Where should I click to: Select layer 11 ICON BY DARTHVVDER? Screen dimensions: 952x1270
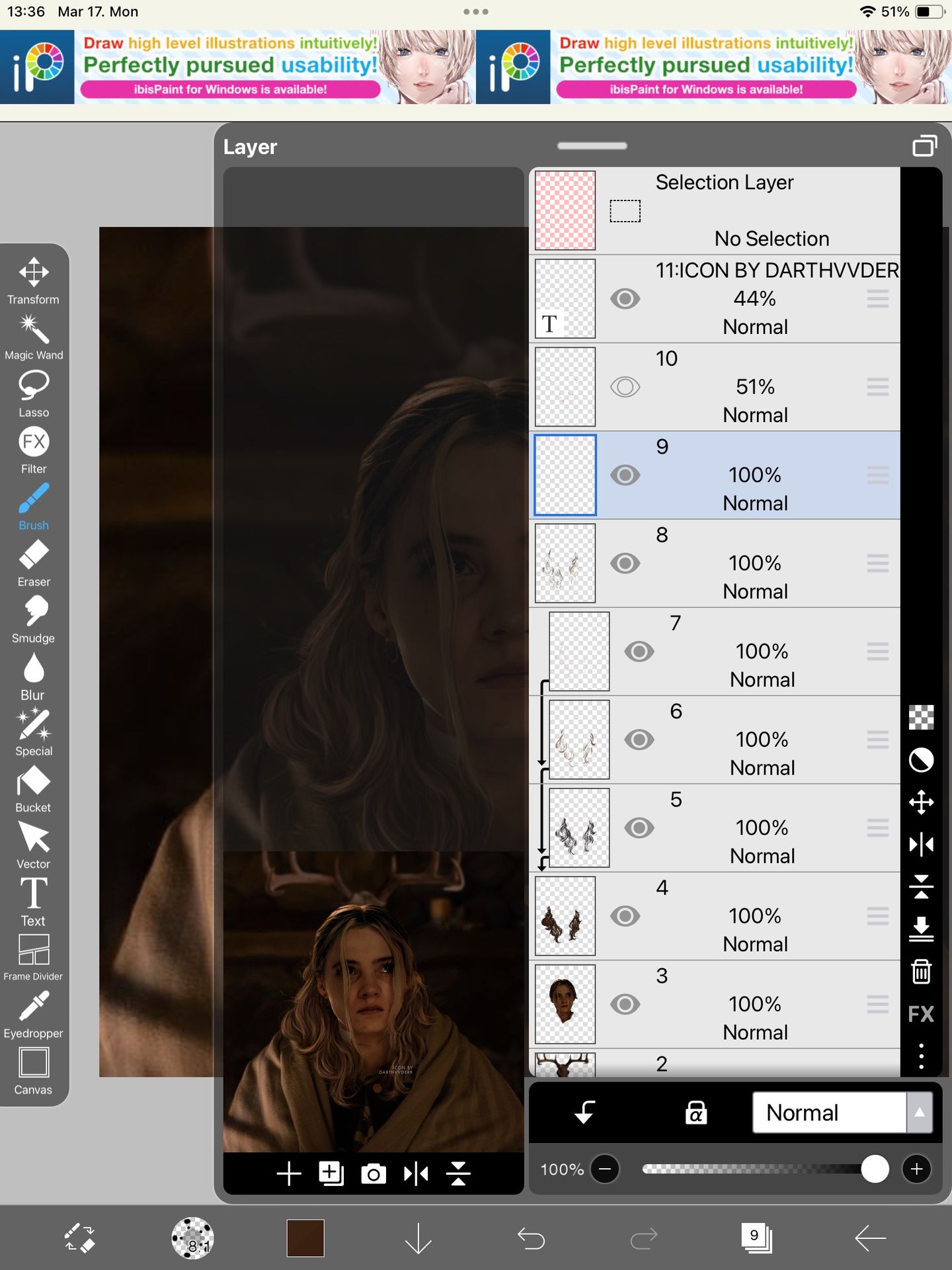coord(715,299)
